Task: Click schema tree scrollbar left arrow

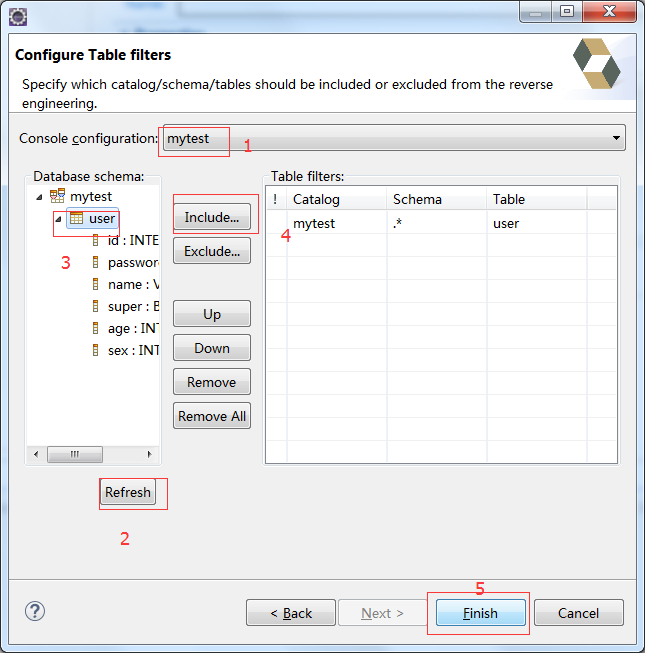Action: point(36,454)
